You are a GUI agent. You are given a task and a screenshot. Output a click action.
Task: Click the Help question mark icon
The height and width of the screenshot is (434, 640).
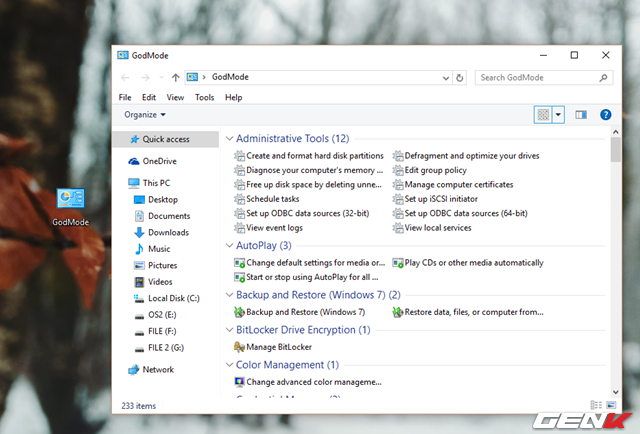click(x=605, y=115)
